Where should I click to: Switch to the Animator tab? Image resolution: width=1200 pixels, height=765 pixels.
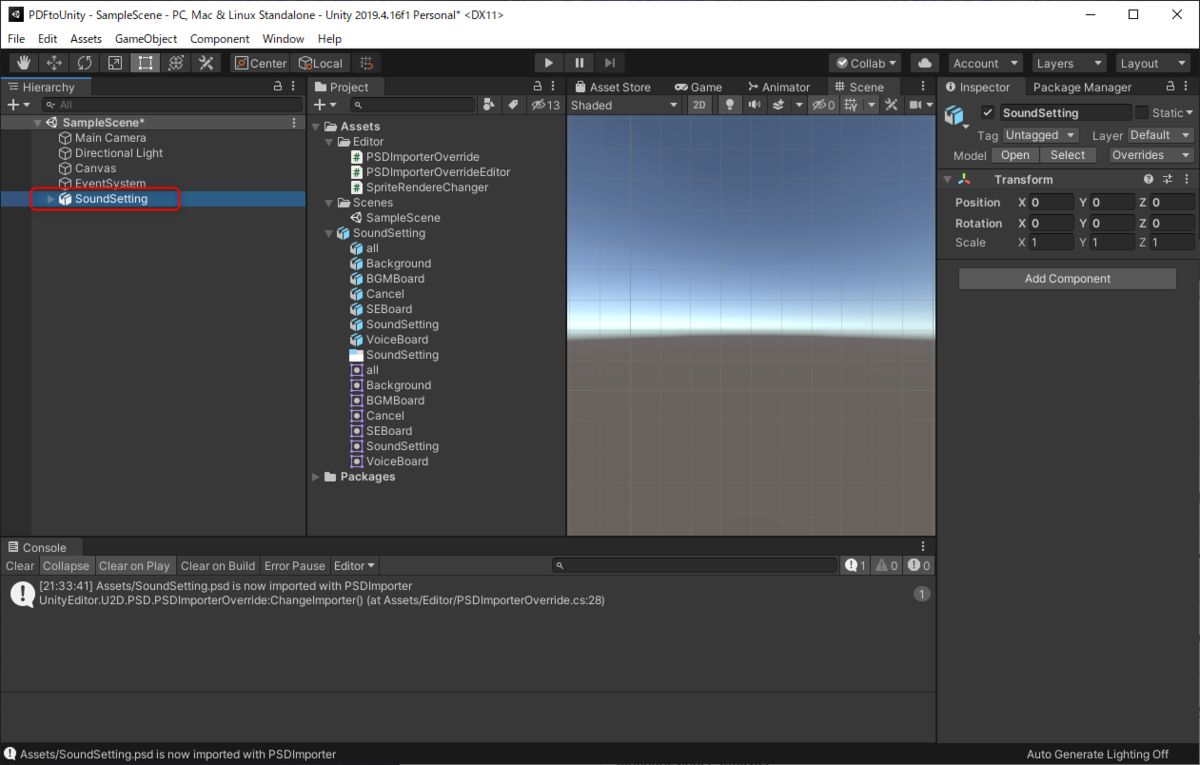pos(778,87)
